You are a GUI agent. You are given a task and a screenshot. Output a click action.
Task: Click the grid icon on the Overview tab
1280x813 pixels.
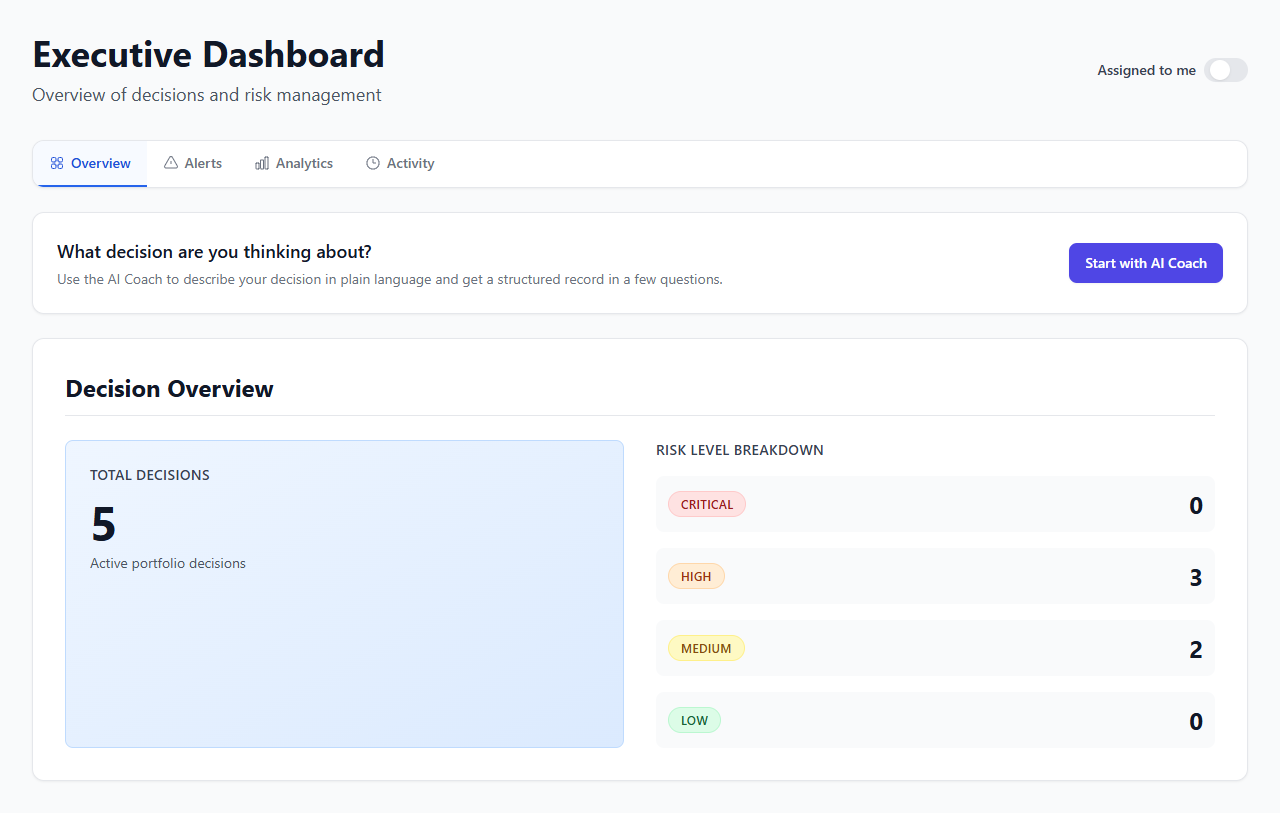click(57, 162)
